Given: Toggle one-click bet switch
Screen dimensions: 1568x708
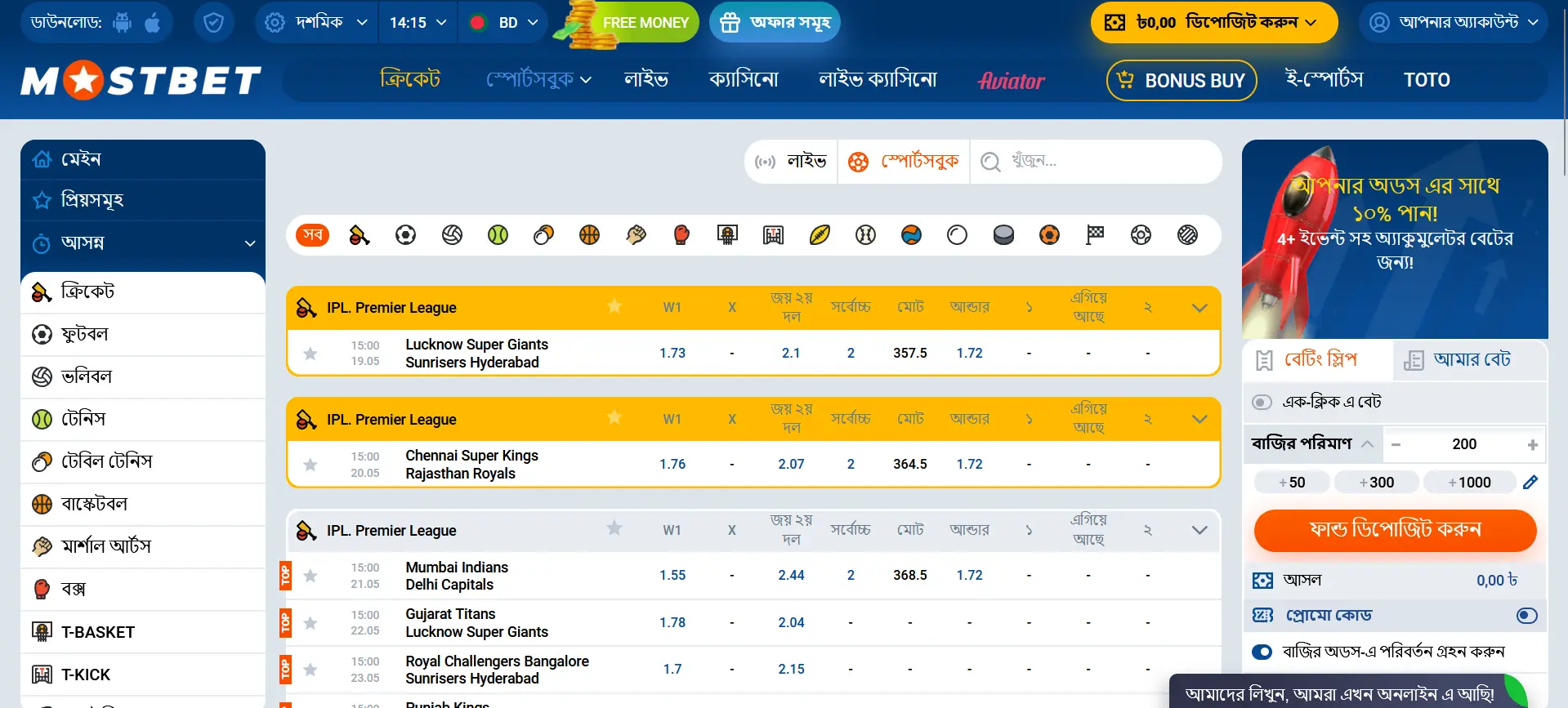Looking at the screenshot, I should 1262,402.
